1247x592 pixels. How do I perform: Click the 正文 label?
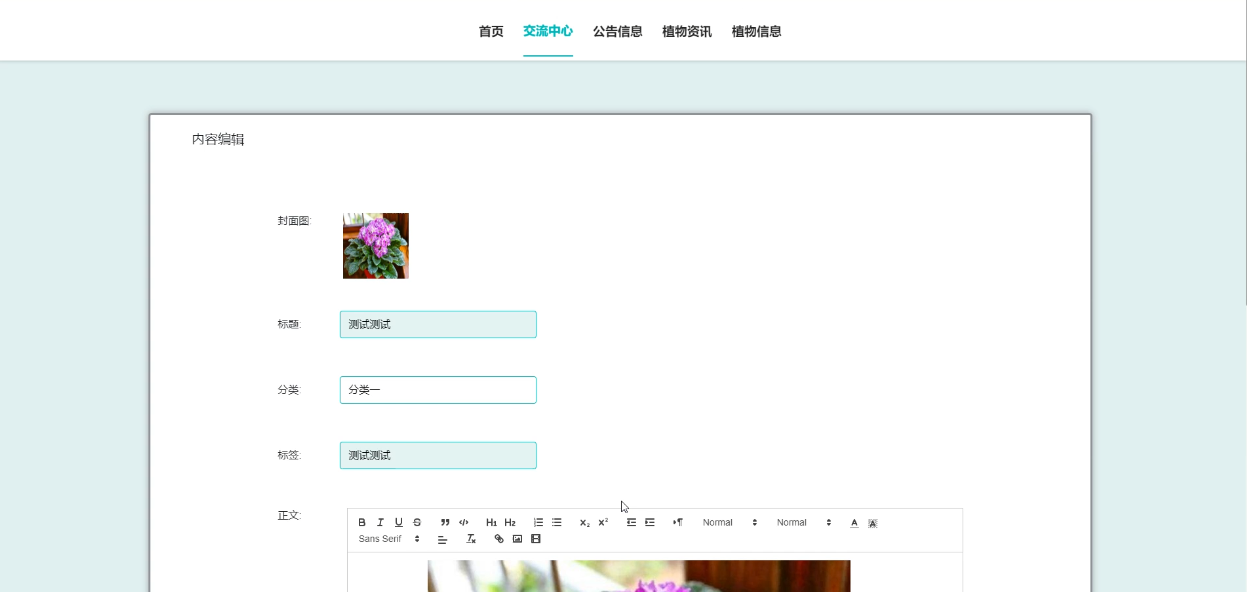pyautogui.click(x=289, y=515)
